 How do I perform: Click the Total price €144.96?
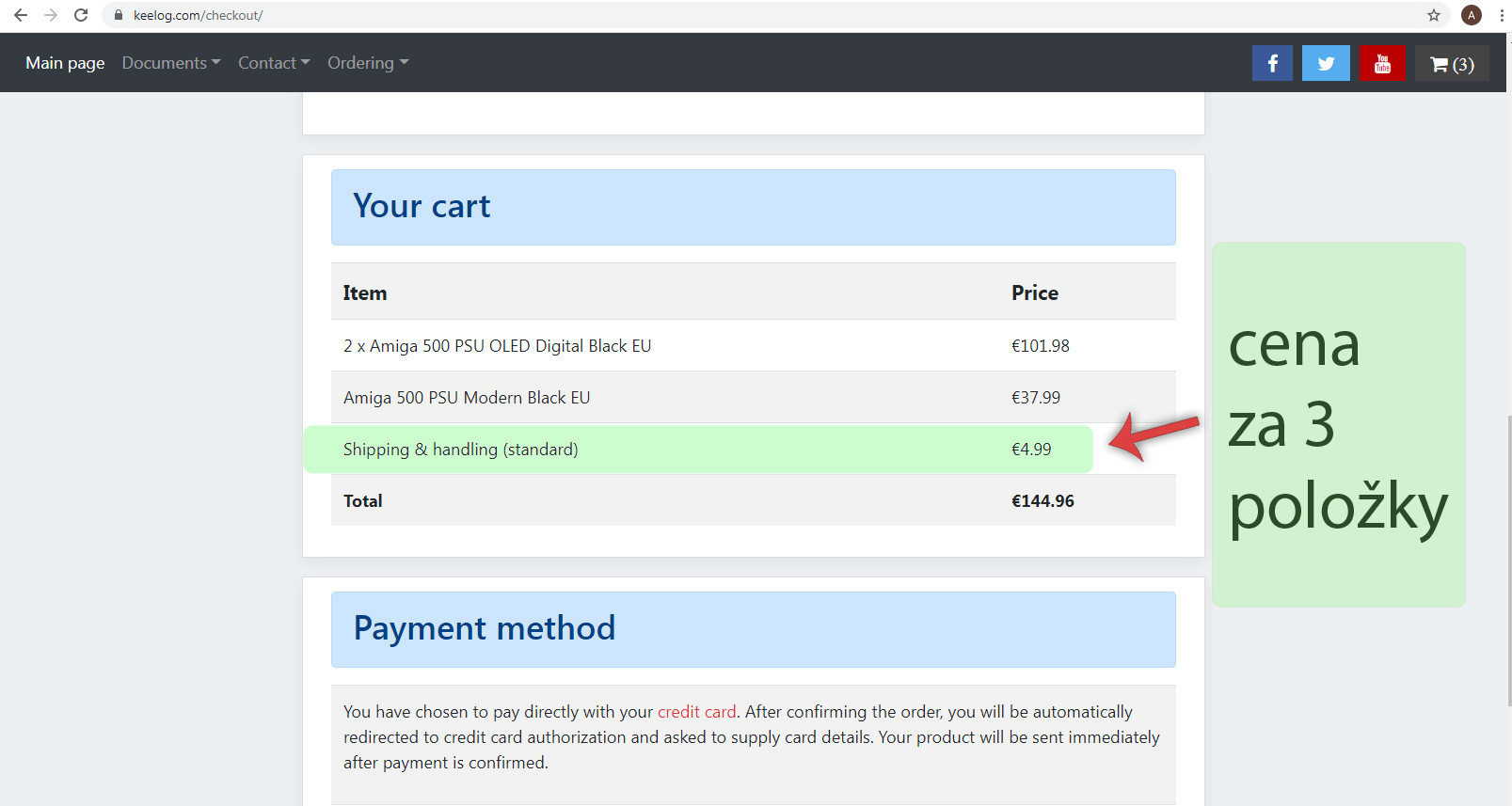point(1042,501)
